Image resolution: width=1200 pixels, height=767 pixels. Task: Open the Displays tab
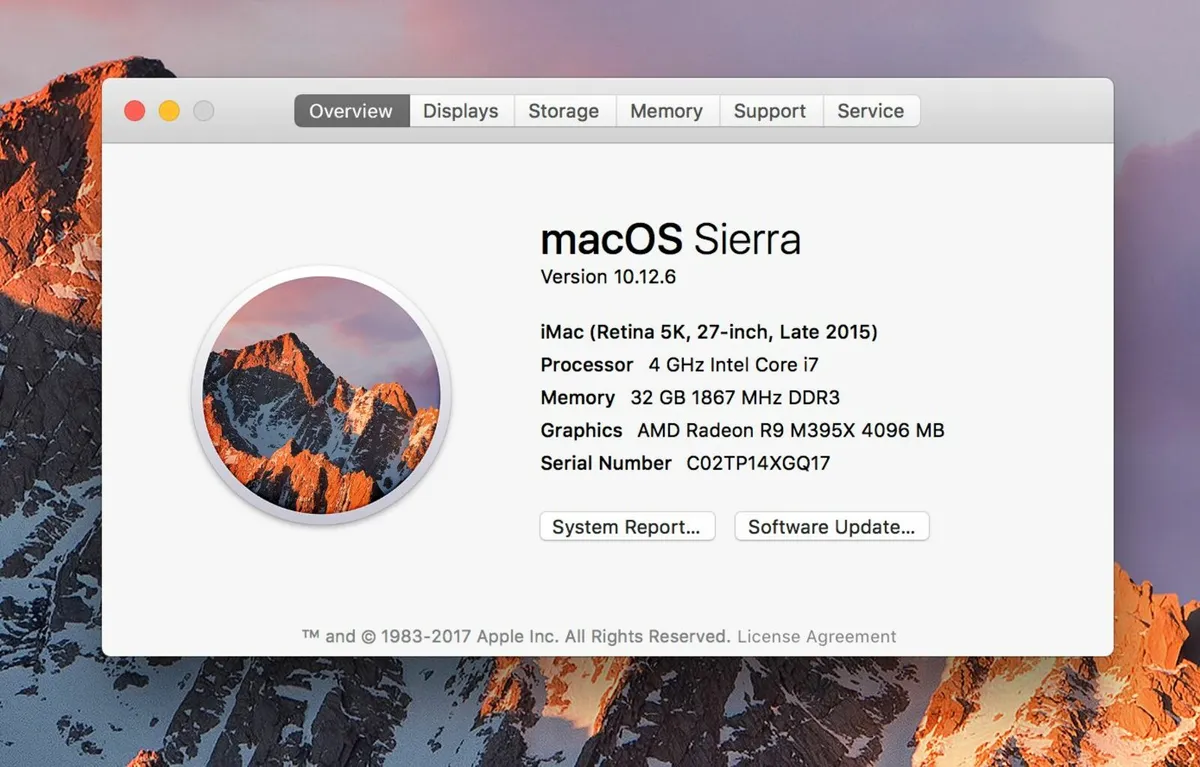461,111
